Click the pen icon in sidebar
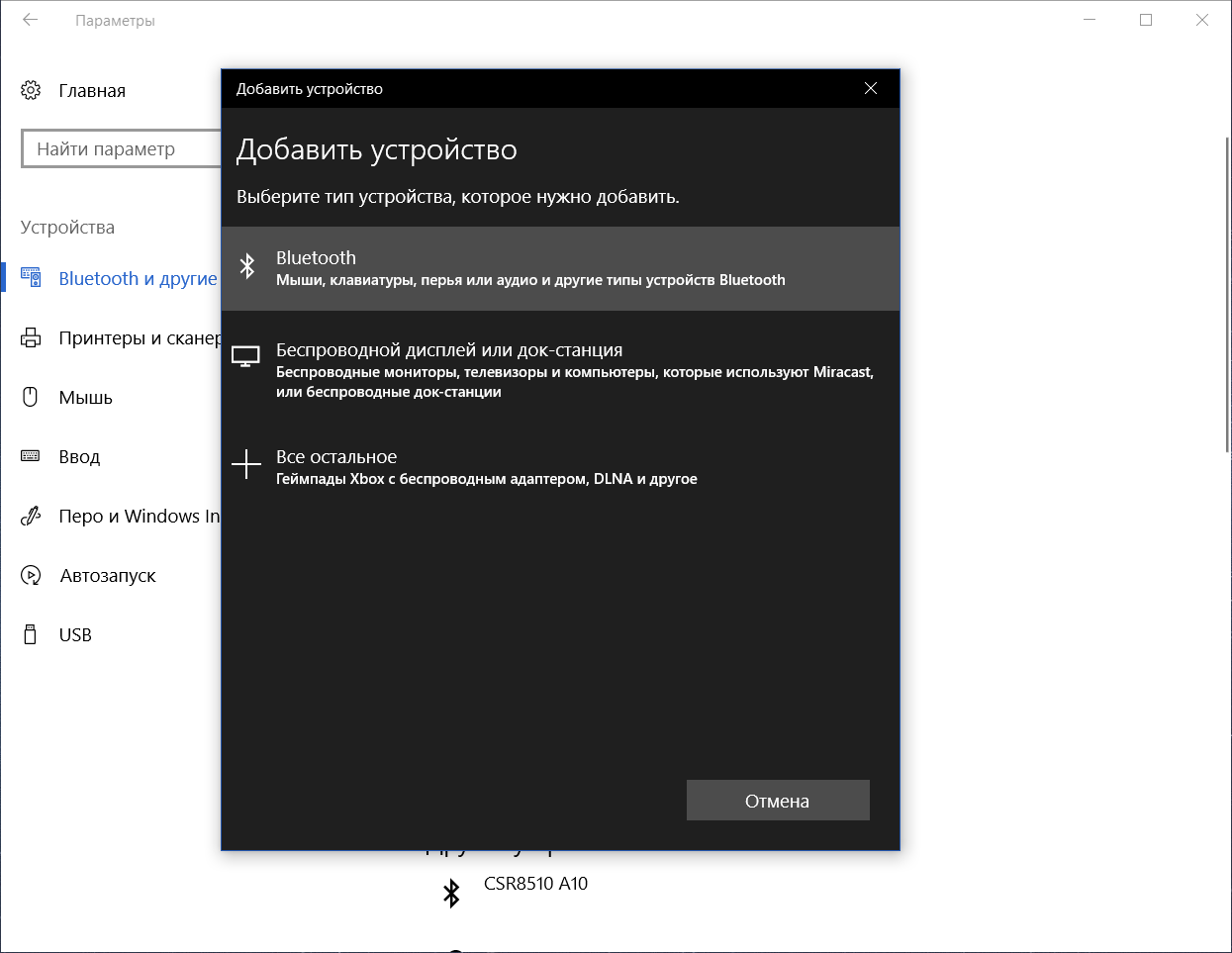Image resolution: width=1232 pixels, height=953 pixels. click(x=31, y=516)
